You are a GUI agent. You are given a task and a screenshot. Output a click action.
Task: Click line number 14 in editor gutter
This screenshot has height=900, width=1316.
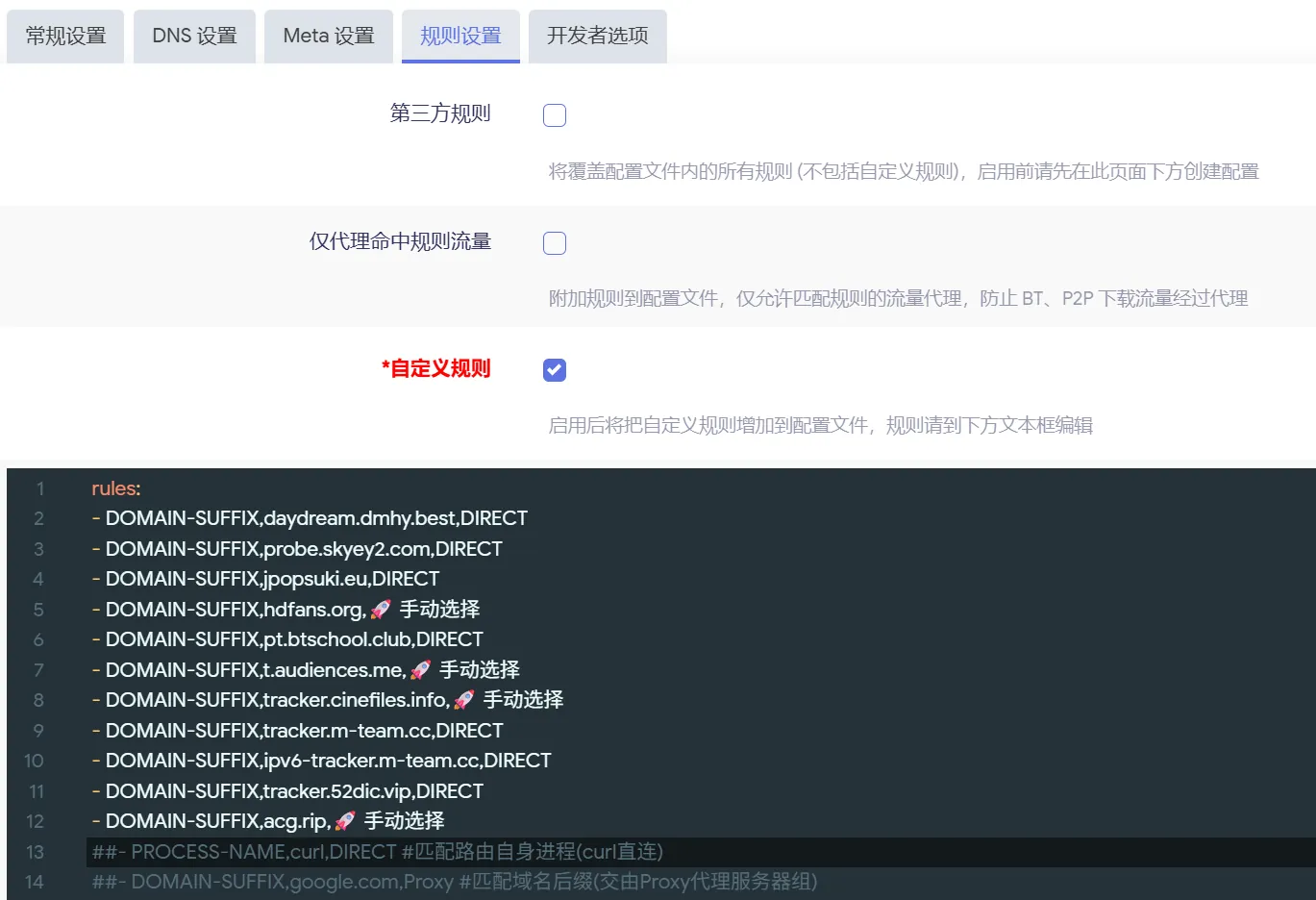pos(35,883)
